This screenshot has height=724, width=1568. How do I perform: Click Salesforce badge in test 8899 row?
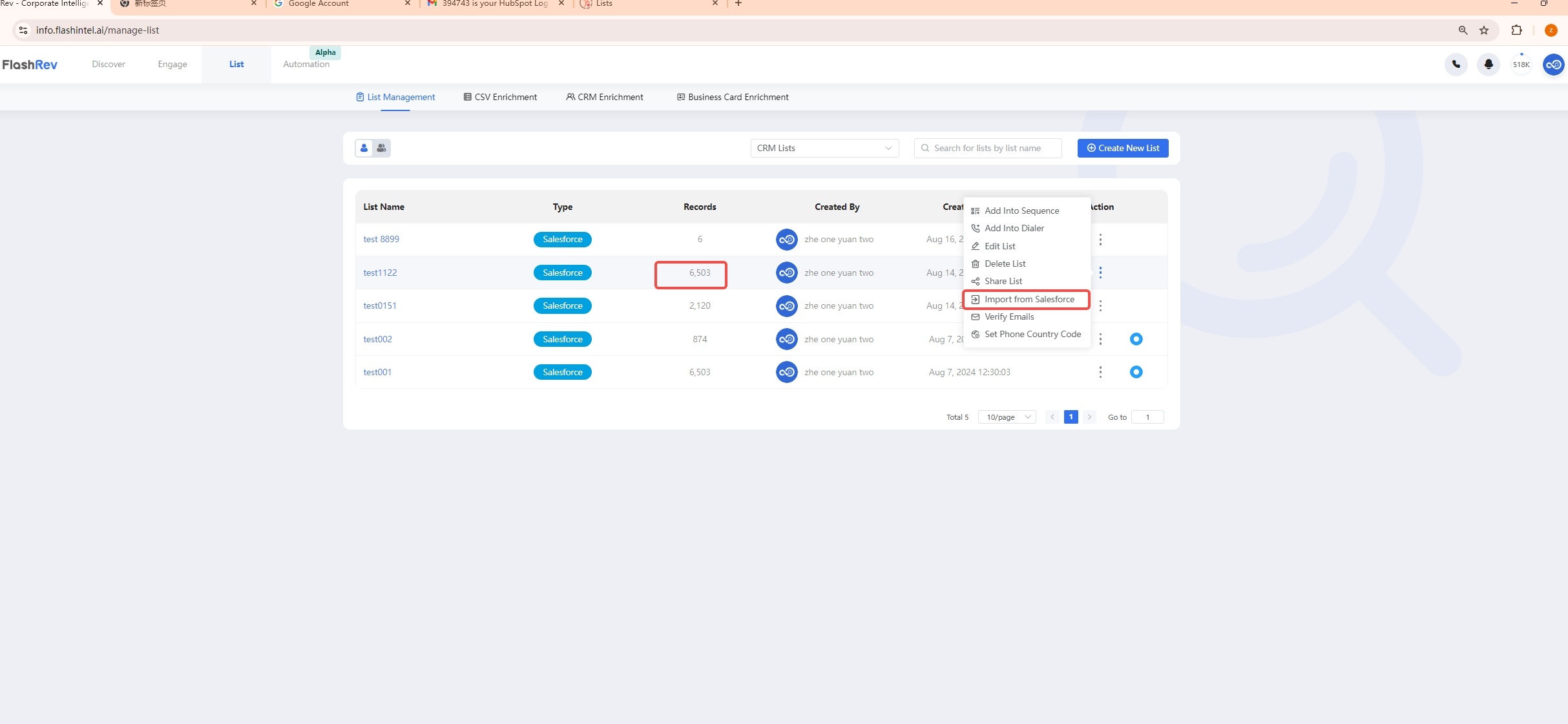(x=562, y=240)
